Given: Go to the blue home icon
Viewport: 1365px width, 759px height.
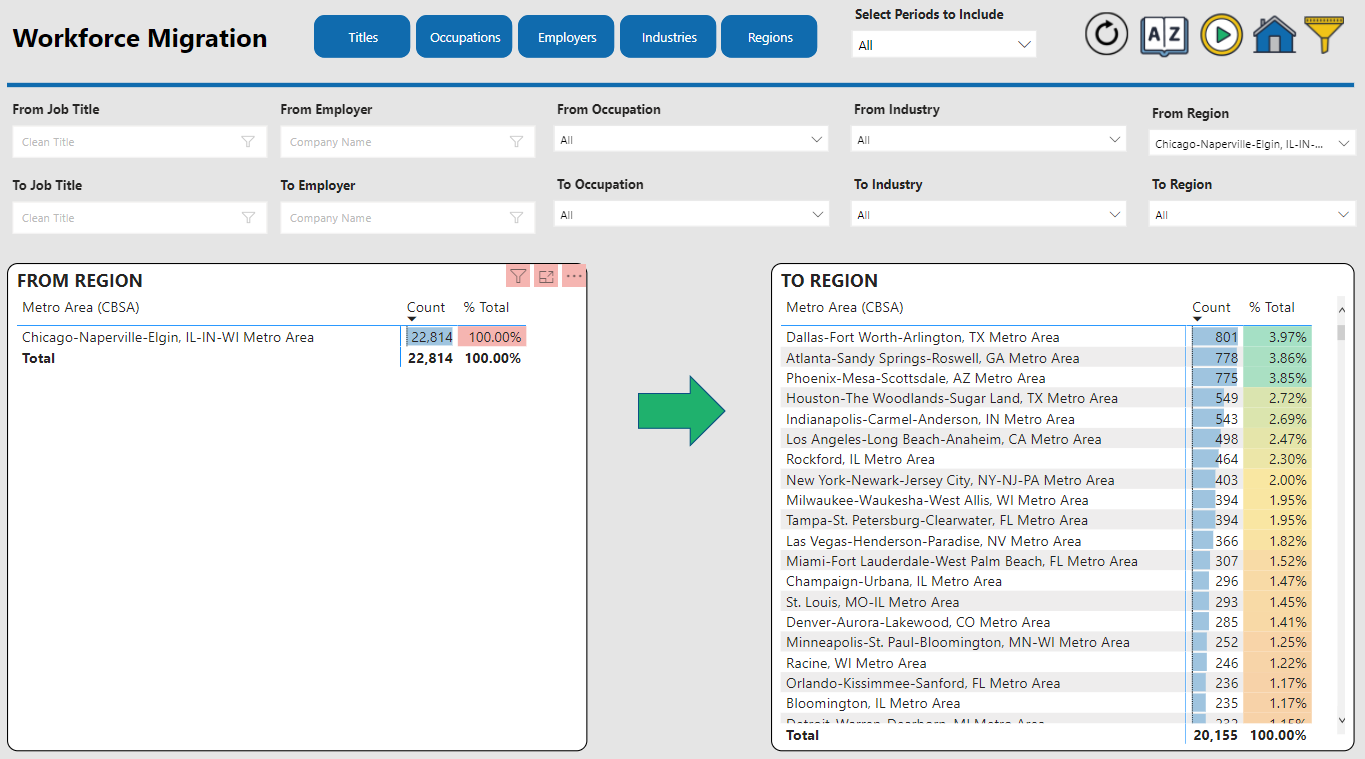Looking at the screenshot, I should pyautogui.click(x=1274, y=35).
